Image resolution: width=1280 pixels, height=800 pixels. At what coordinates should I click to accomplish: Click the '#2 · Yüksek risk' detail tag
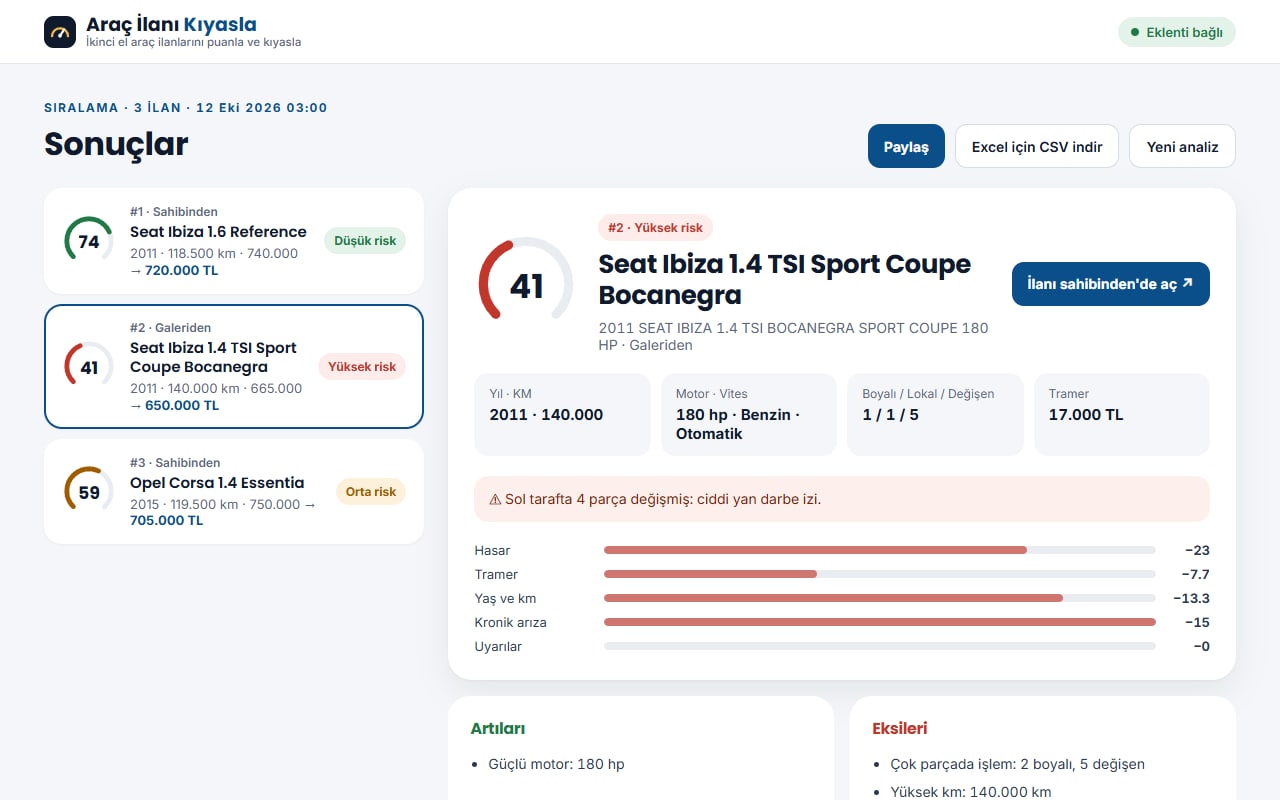click(655, 228)
